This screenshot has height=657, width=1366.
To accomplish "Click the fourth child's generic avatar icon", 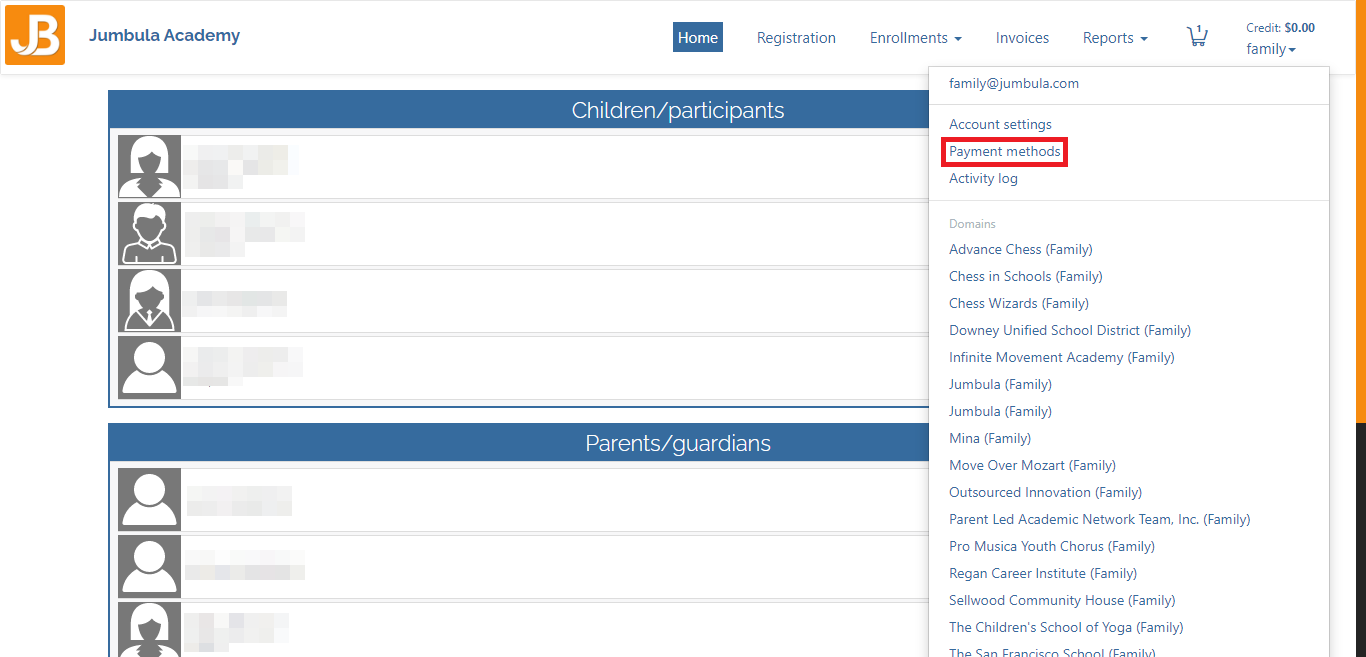I will (150, 367).
